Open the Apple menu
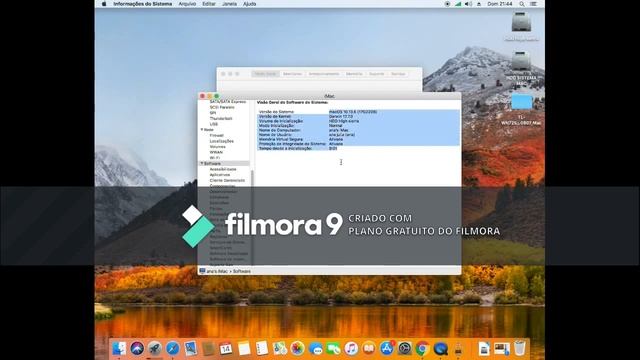This screenshot has height=360, width=640. click(104, 4)
